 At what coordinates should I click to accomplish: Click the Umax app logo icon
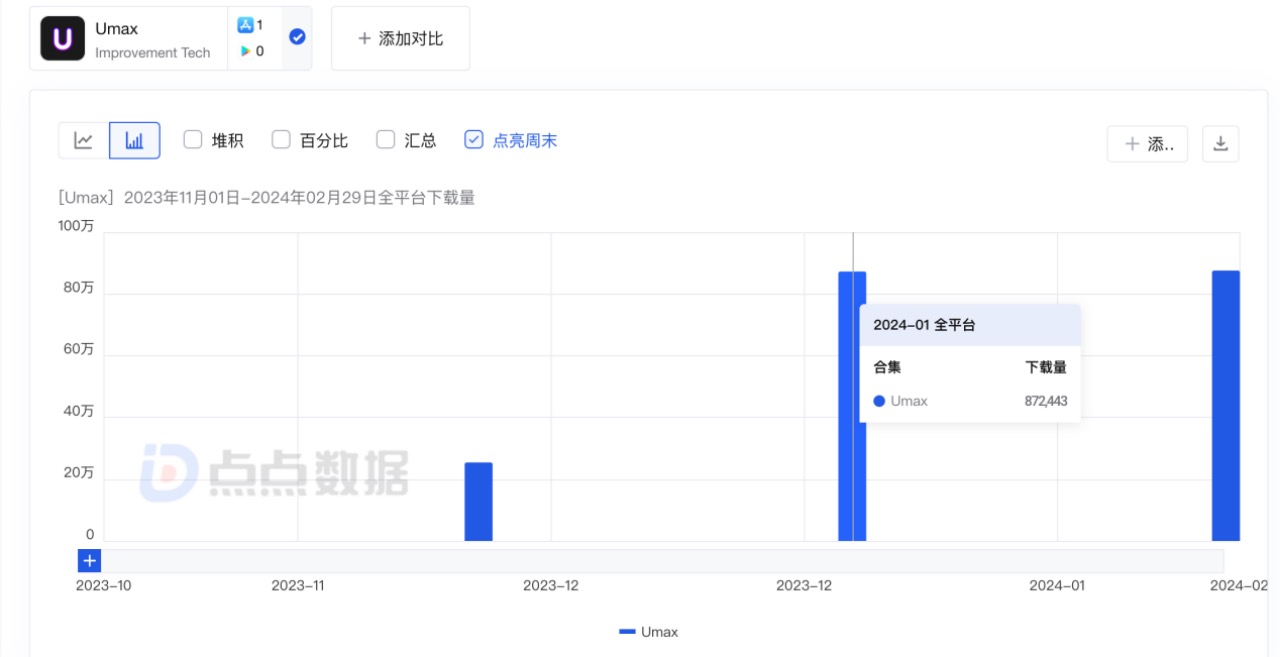click(62, 39)
